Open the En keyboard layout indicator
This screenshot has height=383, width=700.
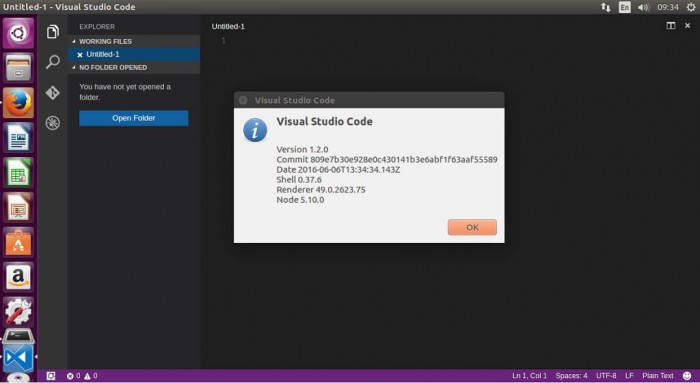pos(625,7)
